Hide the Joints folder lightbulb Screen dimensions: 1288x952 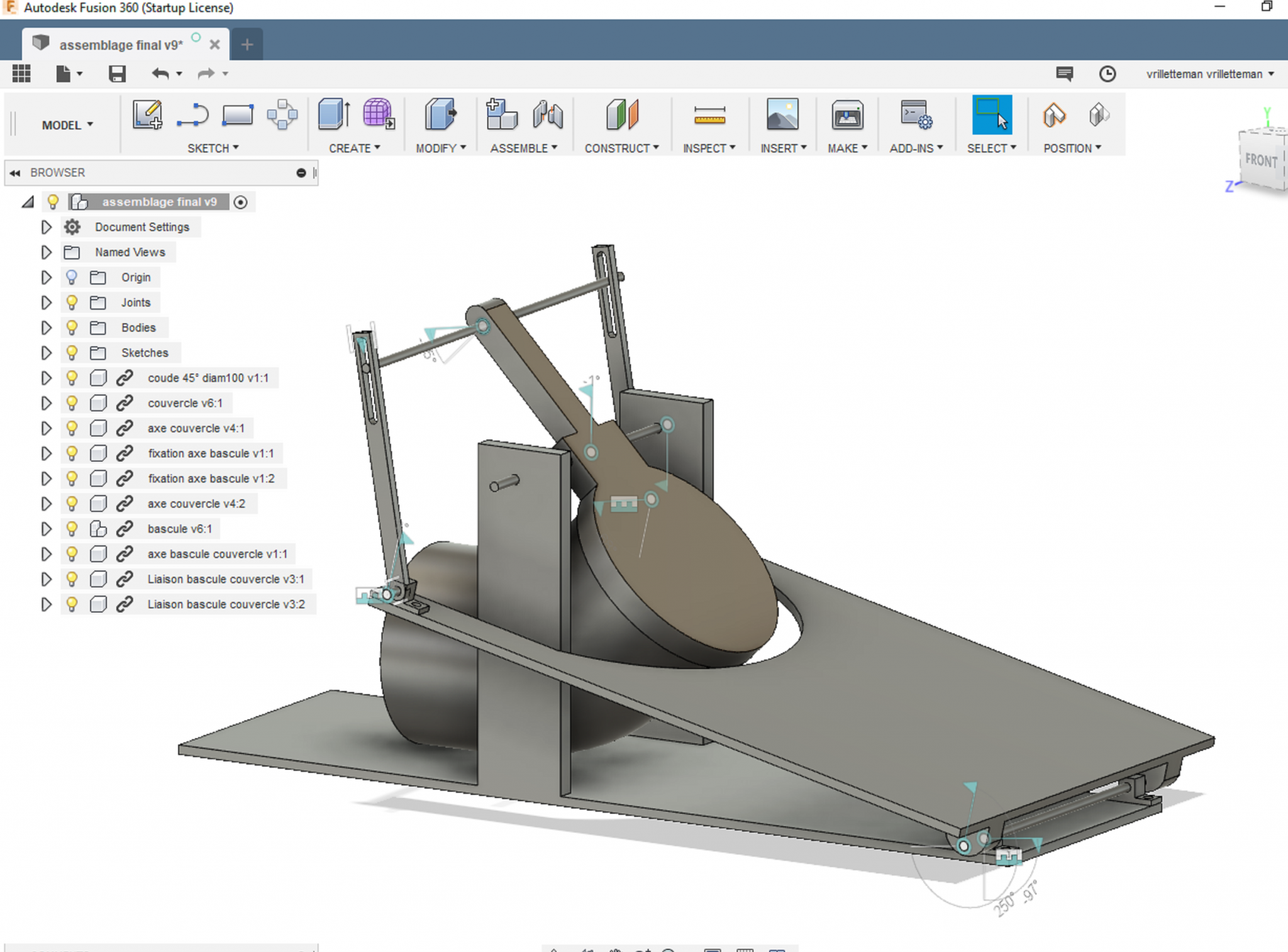72,302
